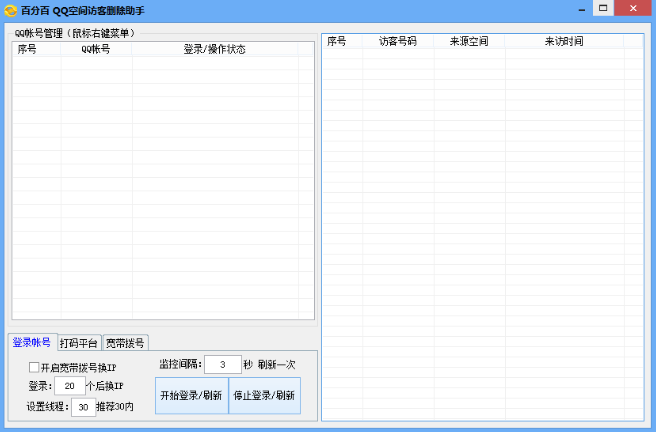Focus the 设置线程 input showing 30

pyautogui.click(x=83, y=407)
